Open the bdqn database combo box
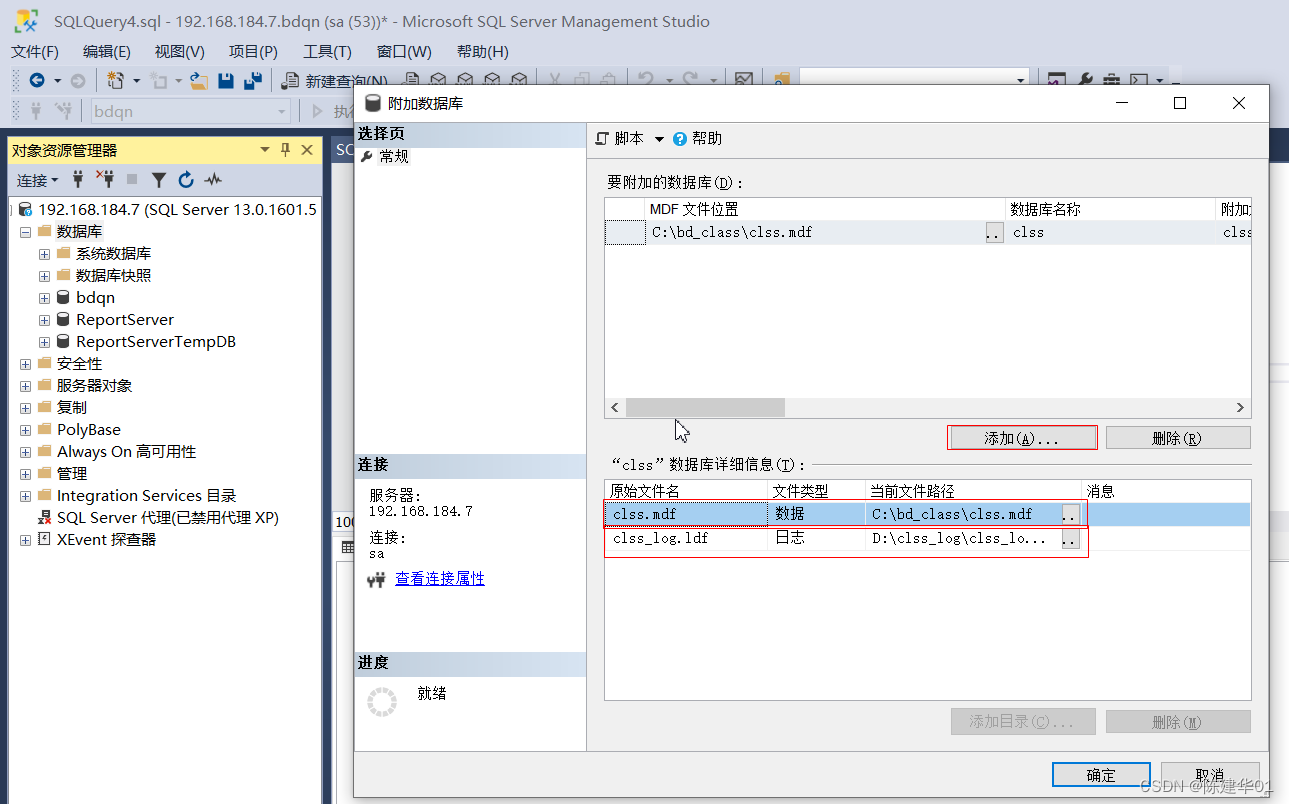Screen dimensions: 1289x804 pos(191,112)
